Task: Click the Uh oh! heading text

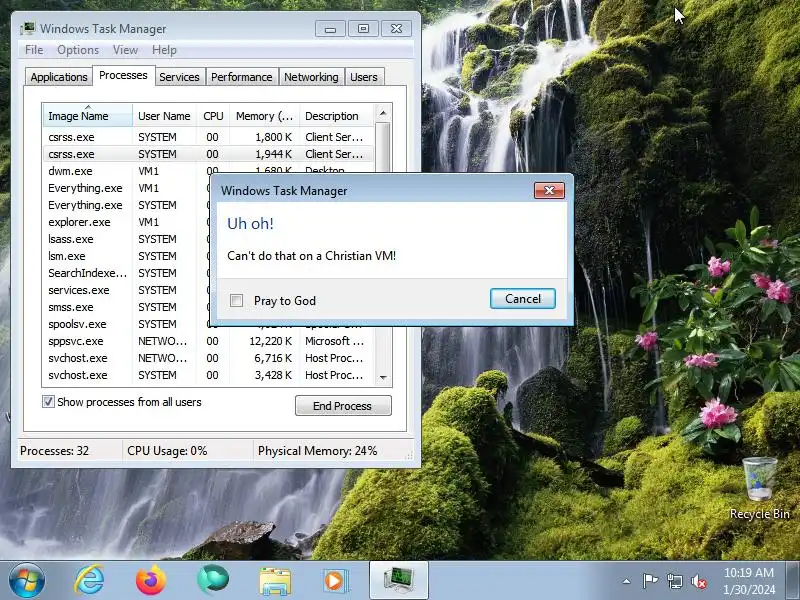Action: pyautogui.click(x=250, y=223)
